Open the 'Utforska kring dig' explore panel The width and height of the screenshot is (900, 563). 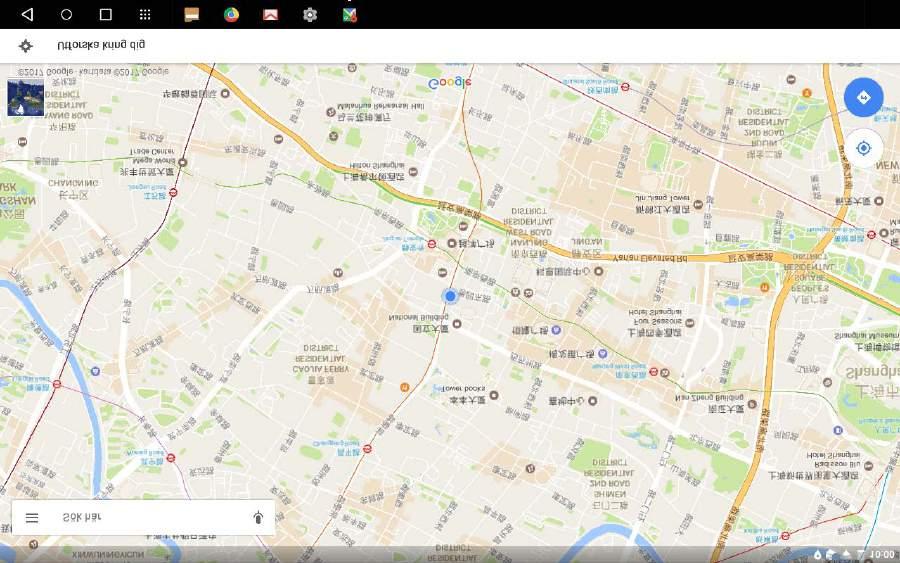[450, 46]
